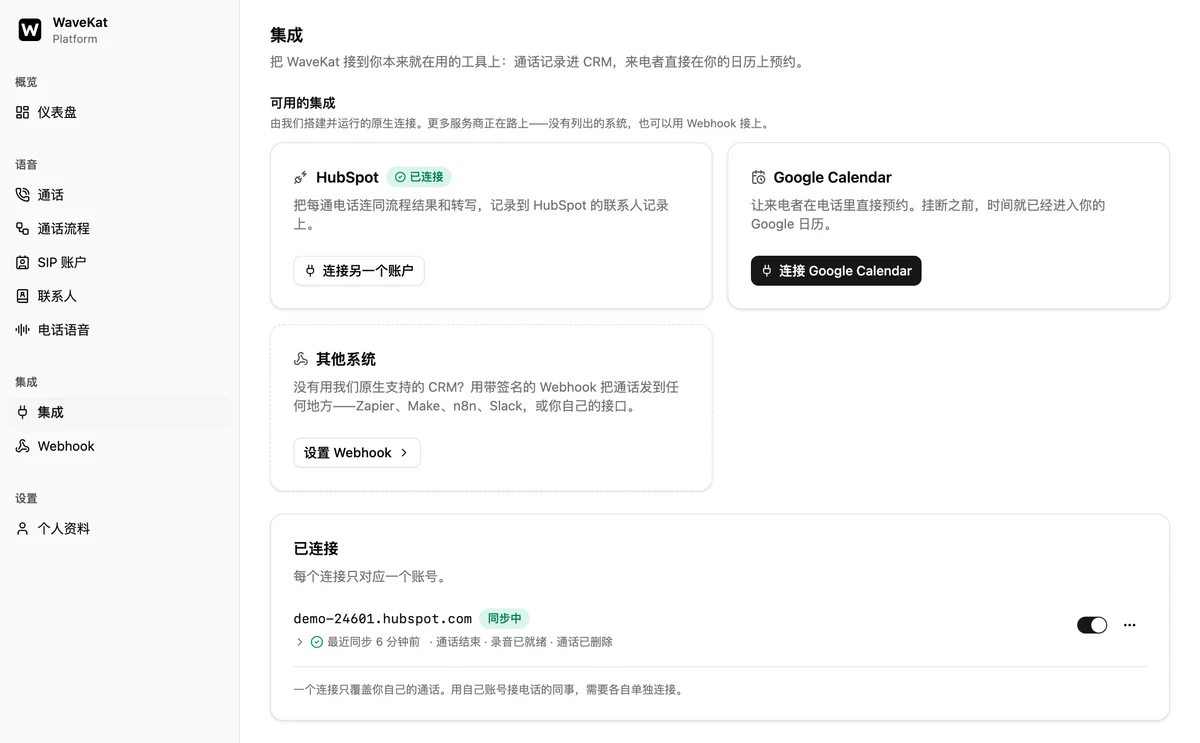Viewport: 1200px width, 743px height.
Task: Click the contact book icon beside 联系人
Action: tap(22, 296)
